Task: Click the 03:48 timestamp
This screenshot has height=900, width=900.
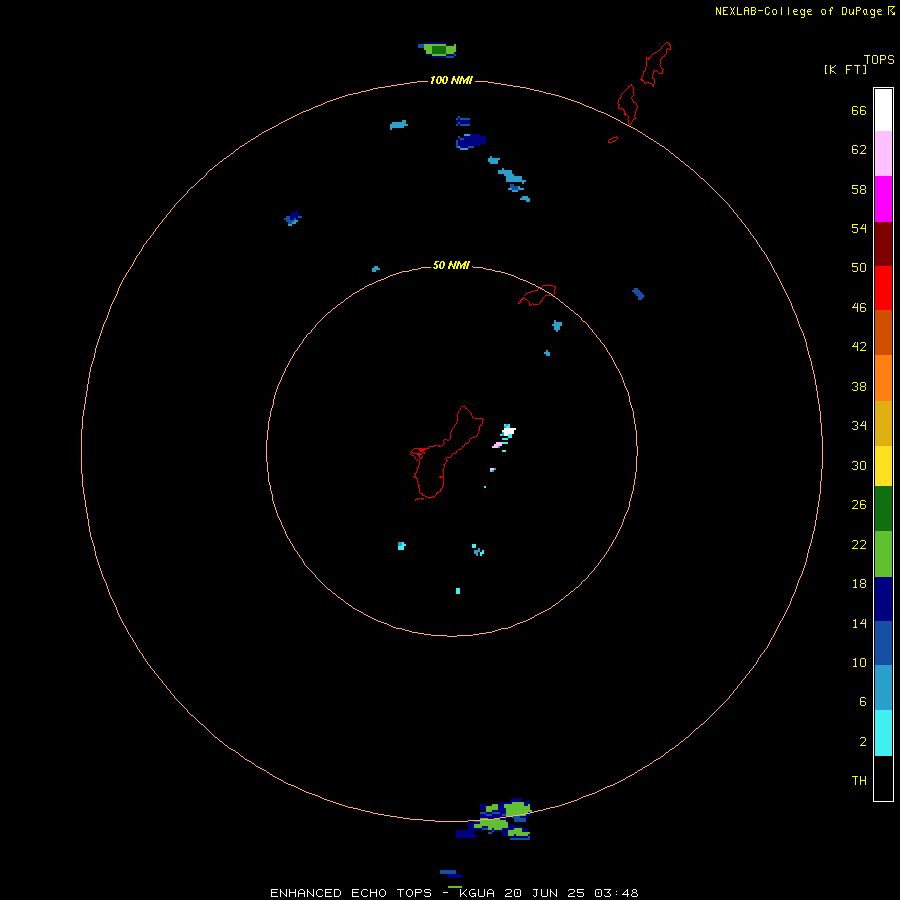Action: point(616,893)
